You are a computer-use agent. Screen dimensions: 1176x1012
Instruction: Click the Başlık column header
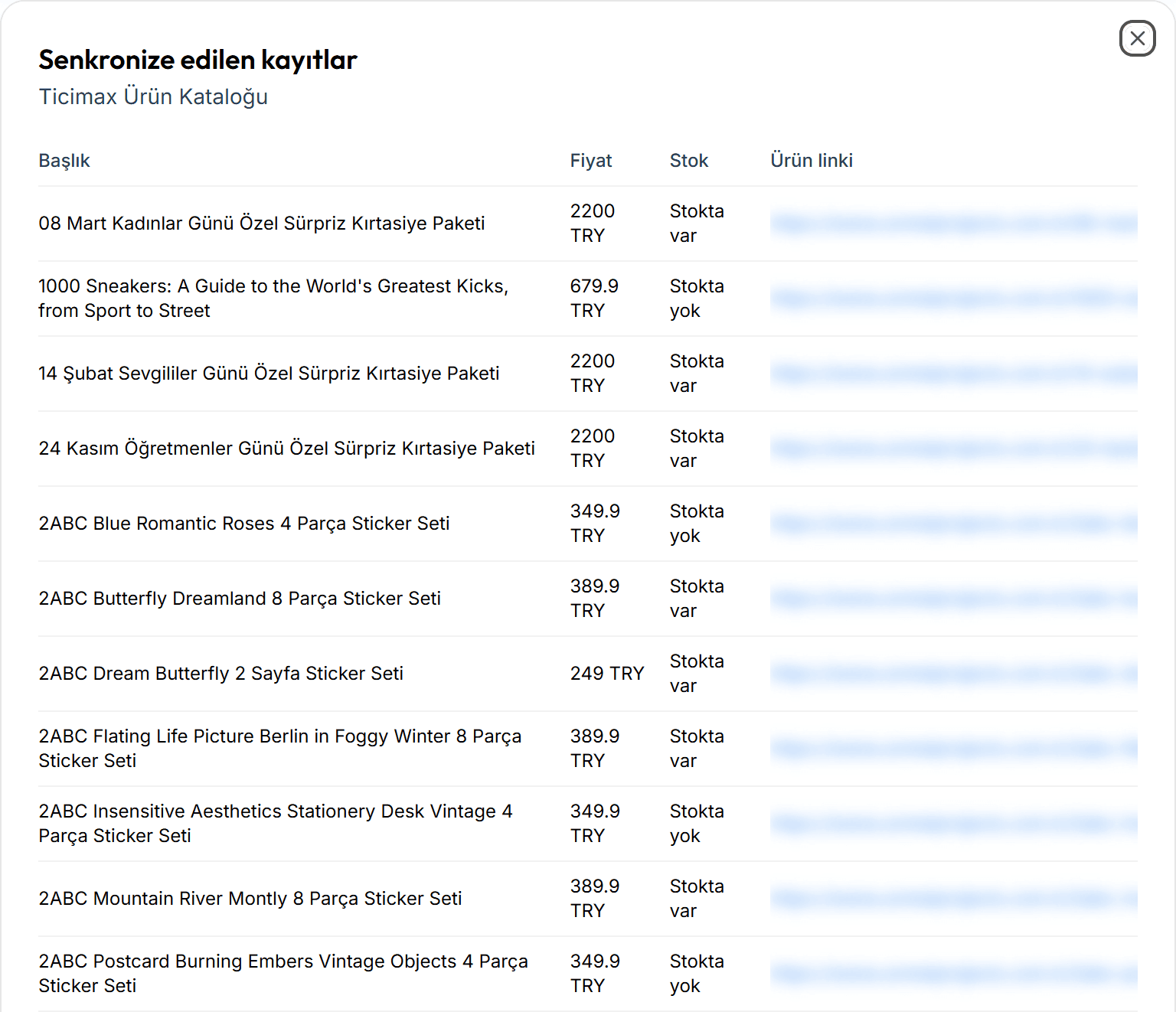[x=64, y=161]
